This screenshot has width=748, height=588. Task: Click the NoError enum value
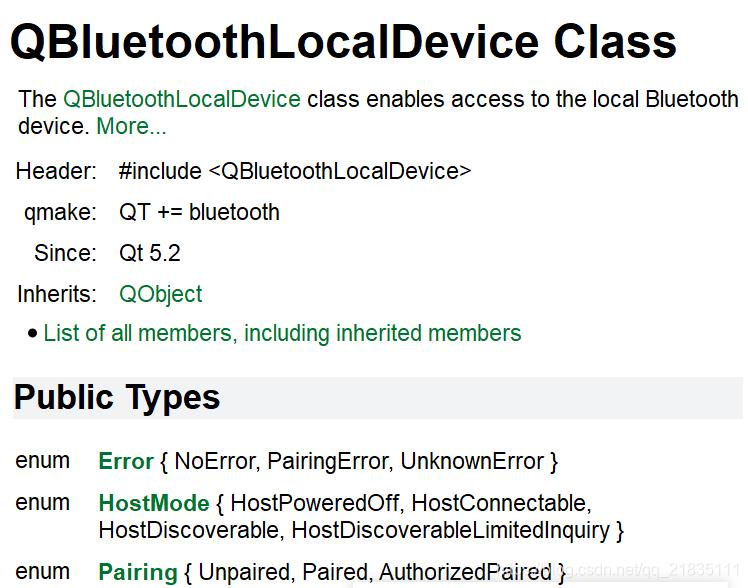click(x=213, y=462)
